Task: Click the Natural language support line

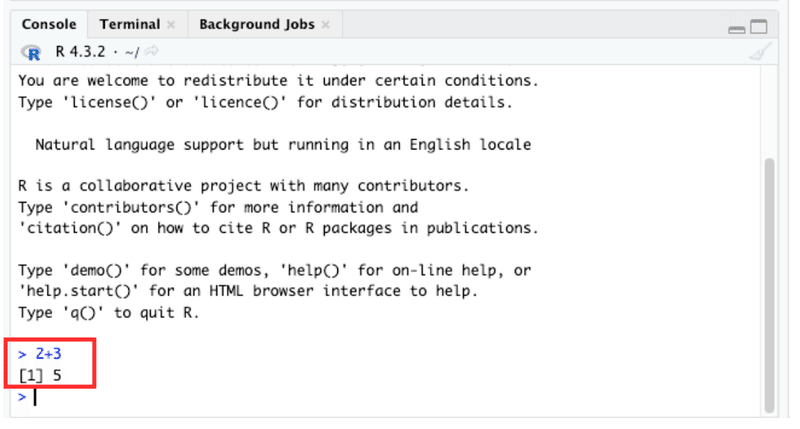Action: click(x=283, y=144)
